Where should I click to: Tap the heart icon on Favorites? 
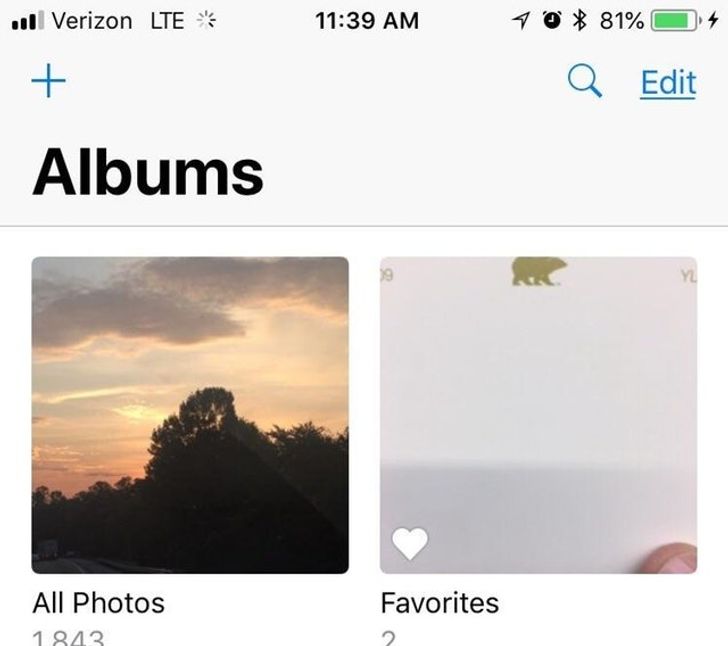coord(409,544)
